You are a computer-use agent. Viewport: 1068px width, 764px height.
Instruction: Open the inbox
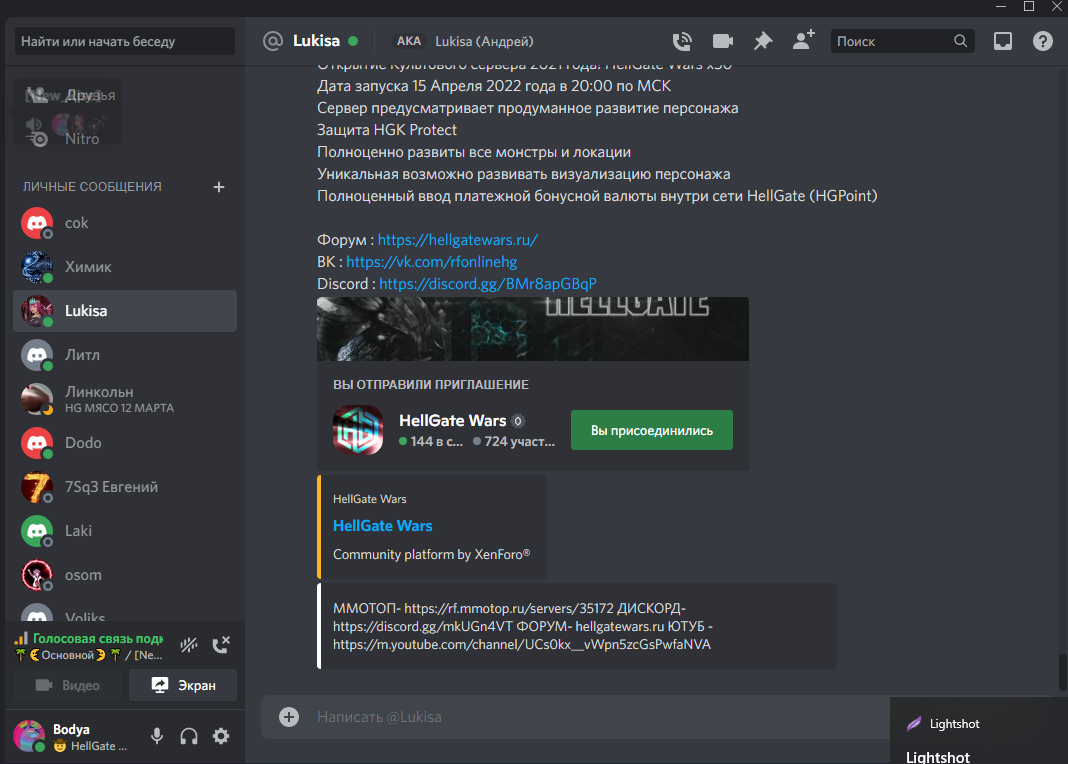tap(1003, 42)
